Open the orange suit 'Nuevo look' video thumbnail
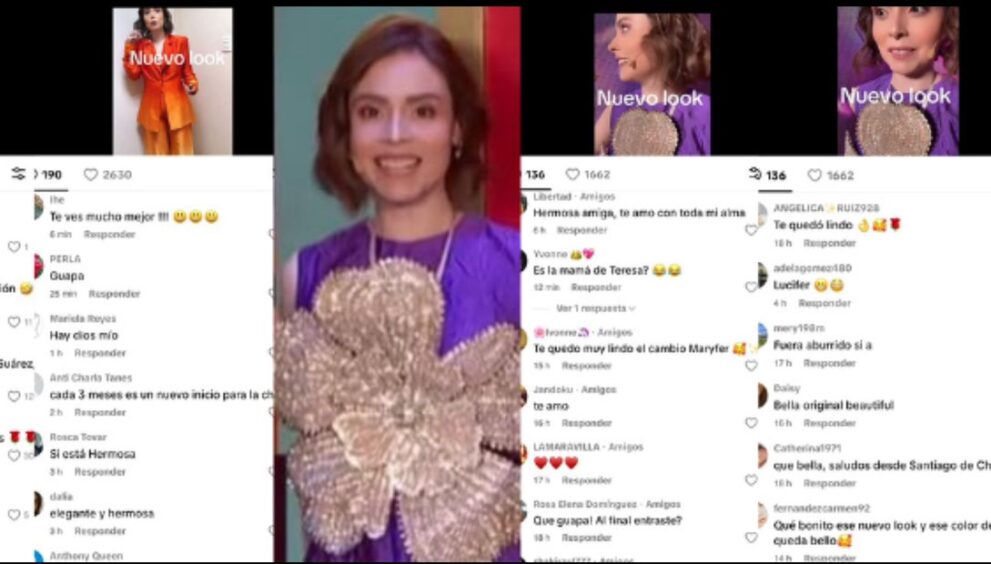This screenshot has width=991, height=564. click(x=173, y=81)
